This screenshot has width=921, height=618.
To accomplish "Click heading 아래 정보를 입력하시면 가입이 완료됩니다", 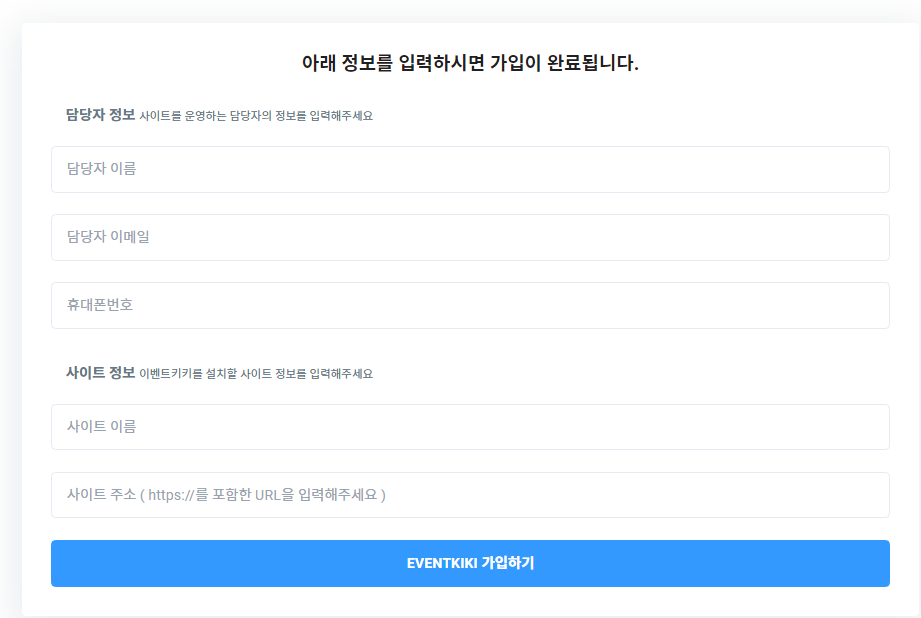I will pos(470,63).
